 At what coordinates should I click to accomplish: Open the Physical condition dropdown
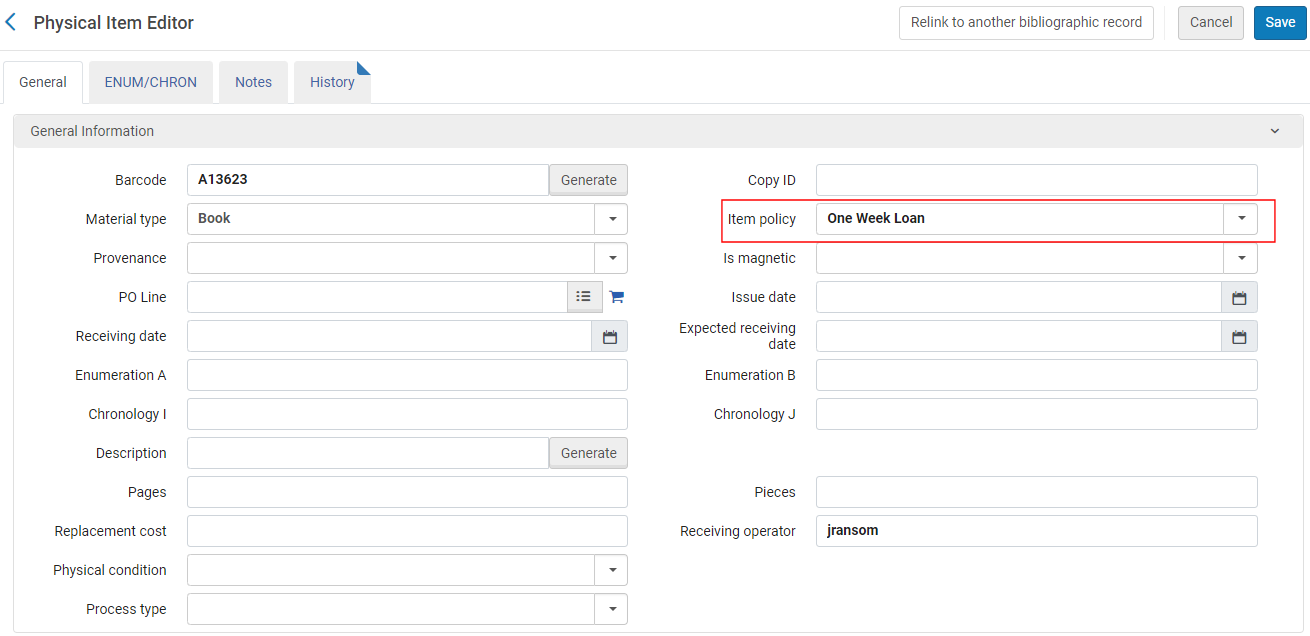click(611, 570)
